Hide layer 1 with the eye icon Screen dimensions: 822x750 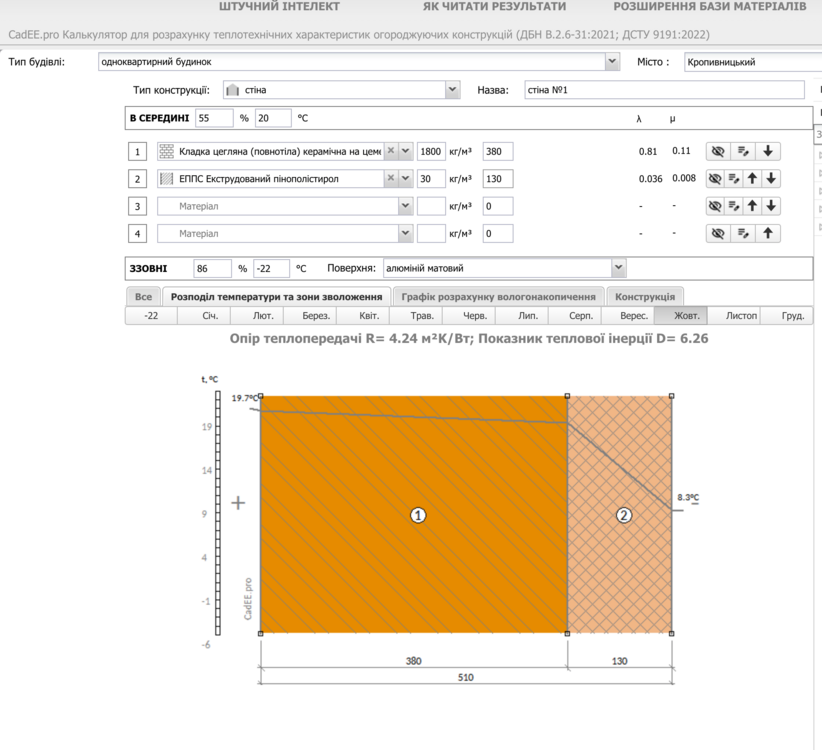click(716, 151)
